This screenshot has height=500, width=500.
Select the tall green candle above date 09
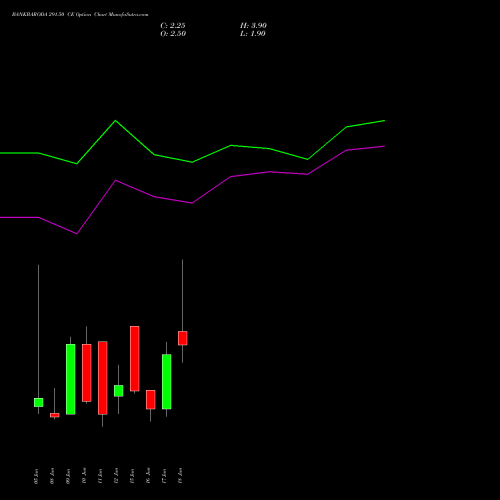[x=71, y=379]
